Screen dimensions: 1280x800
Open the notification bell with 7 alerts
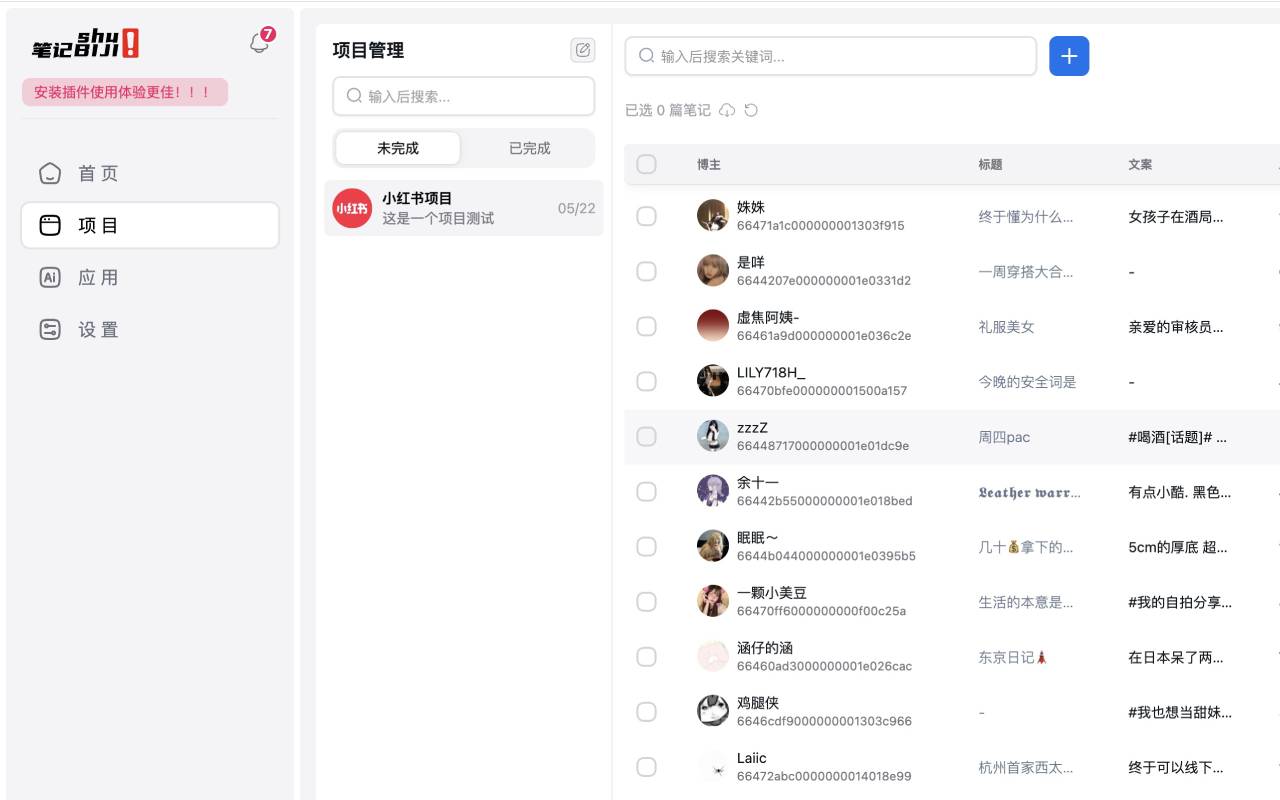(259, 41)
